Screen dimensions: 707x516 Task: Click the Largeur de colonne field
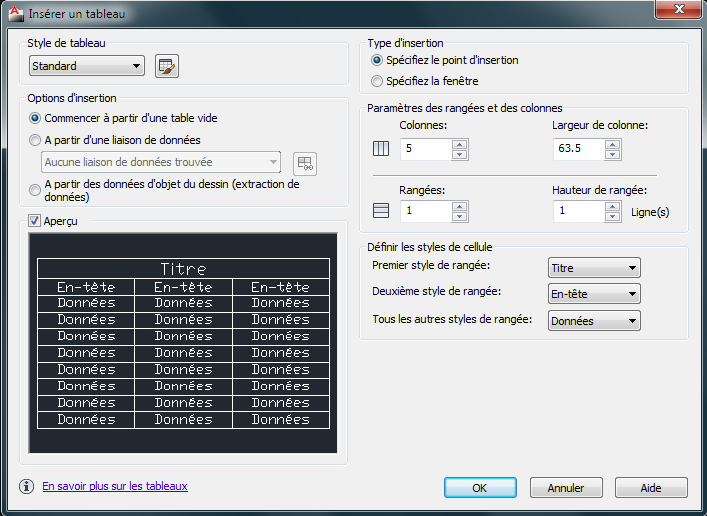pos(579,149)
